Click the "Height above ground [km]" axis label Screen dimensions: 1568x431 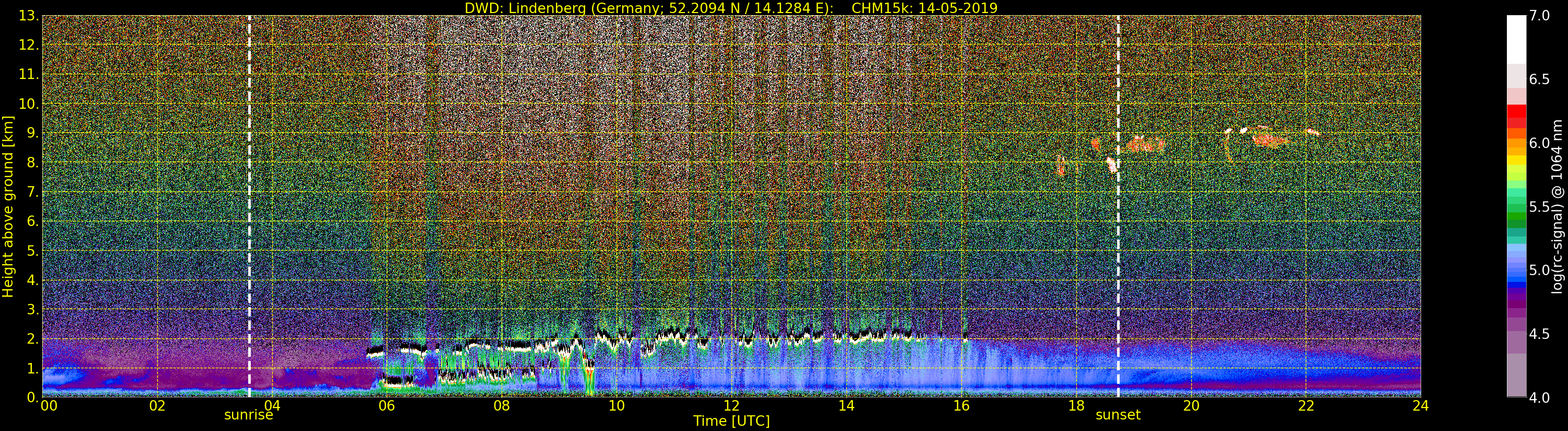pyautogui.click(x=8, y=206)
